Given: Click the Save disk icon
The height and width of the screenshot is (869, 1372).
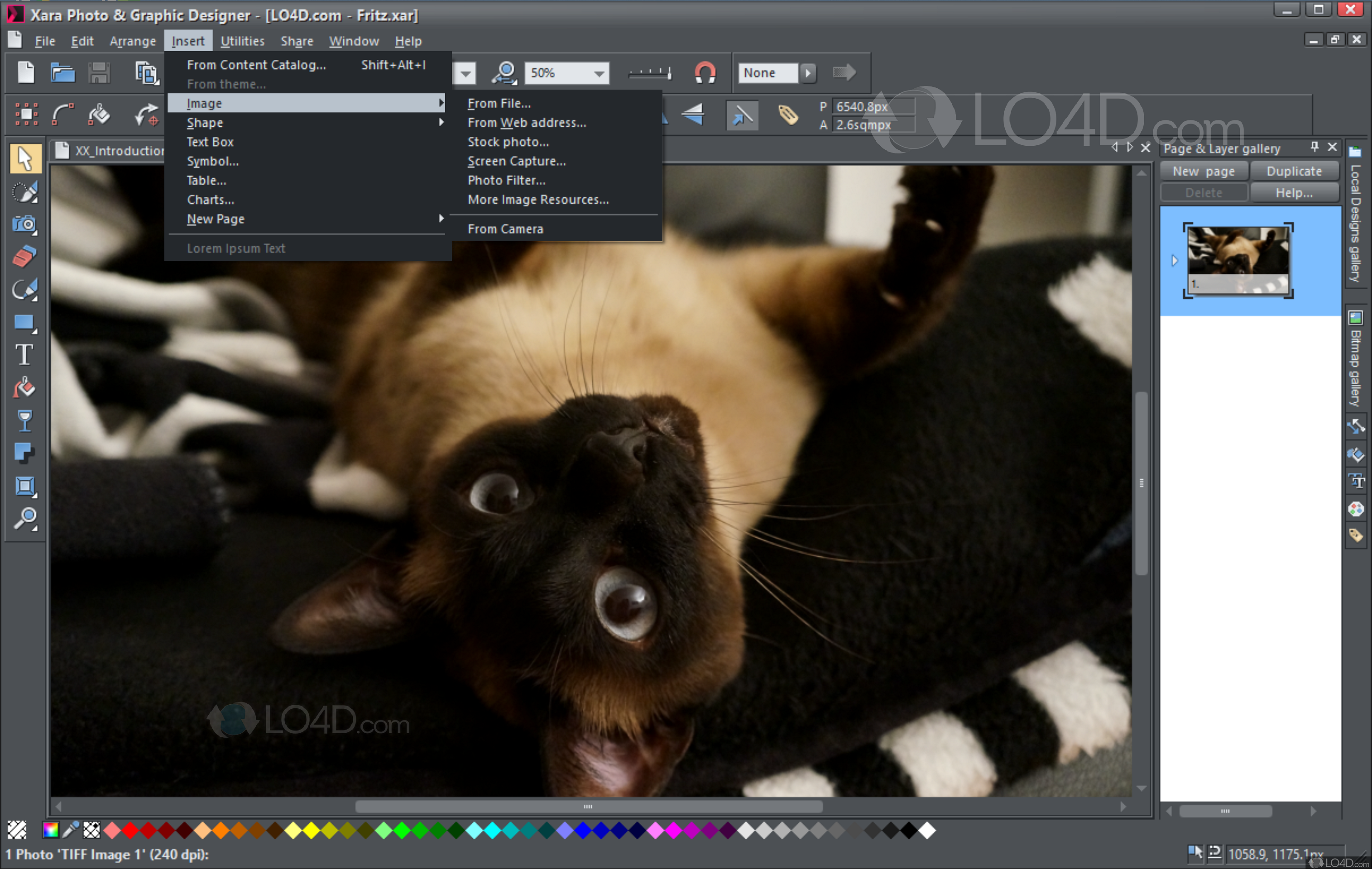Looking at the screenshot, I should click(x=99, y=73).
